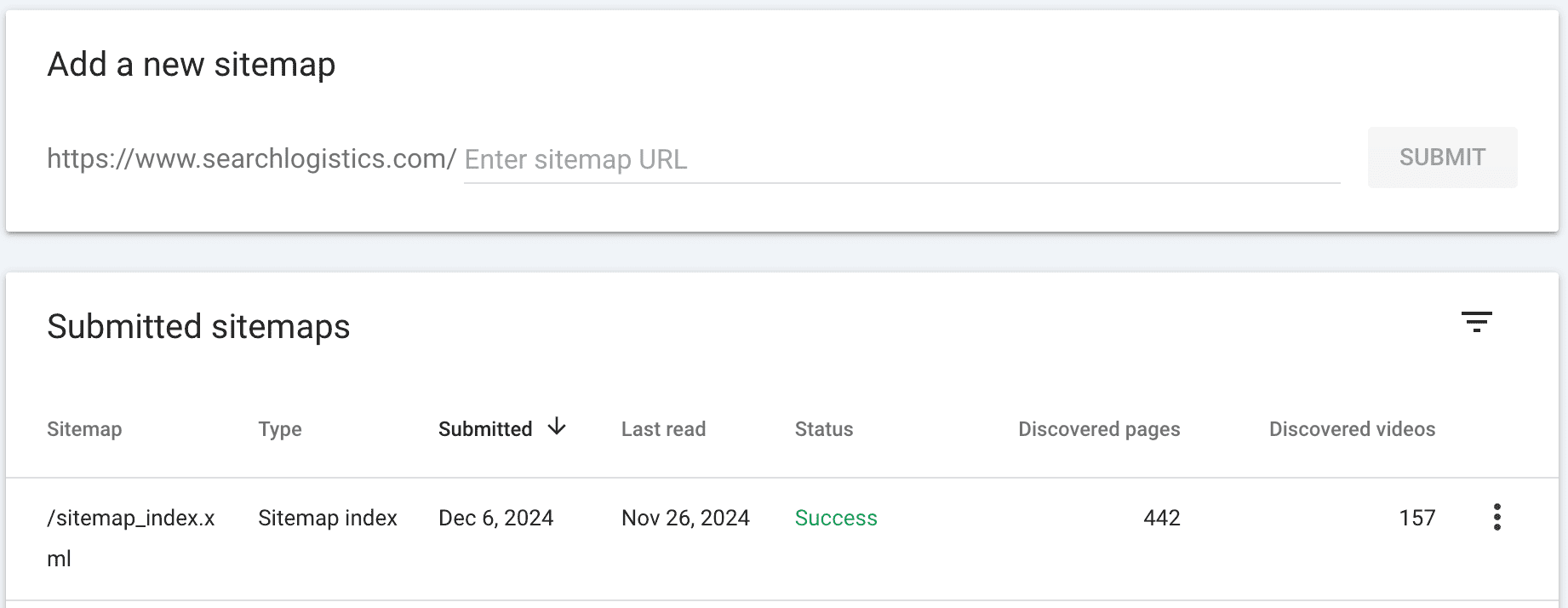Click the descending sort arrow beside Submitted
The width and height of the screenshot is (1568, 608).
click(x=557, y=427)
